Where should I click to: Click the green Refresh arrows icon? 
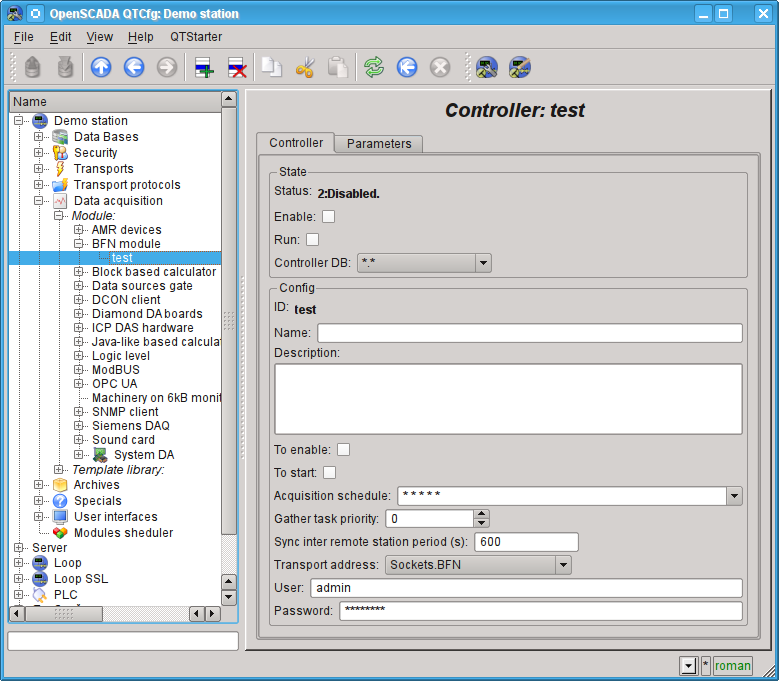coord(374,67)
